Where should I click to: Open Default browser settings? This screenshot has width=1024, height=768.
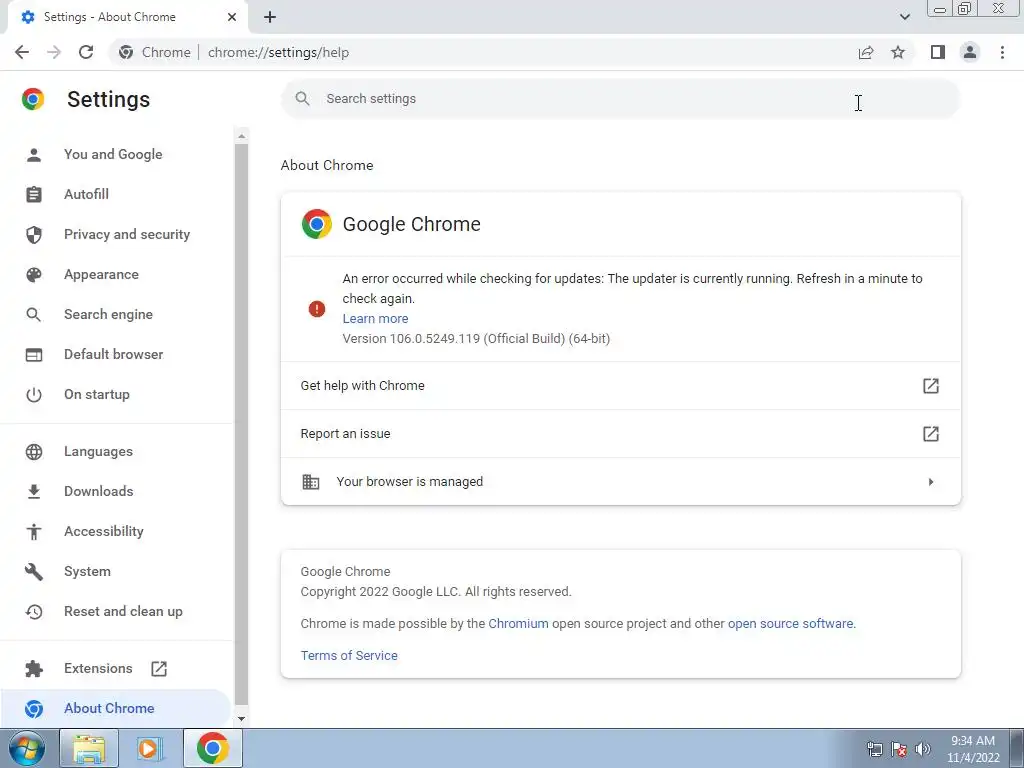(114, 354)
